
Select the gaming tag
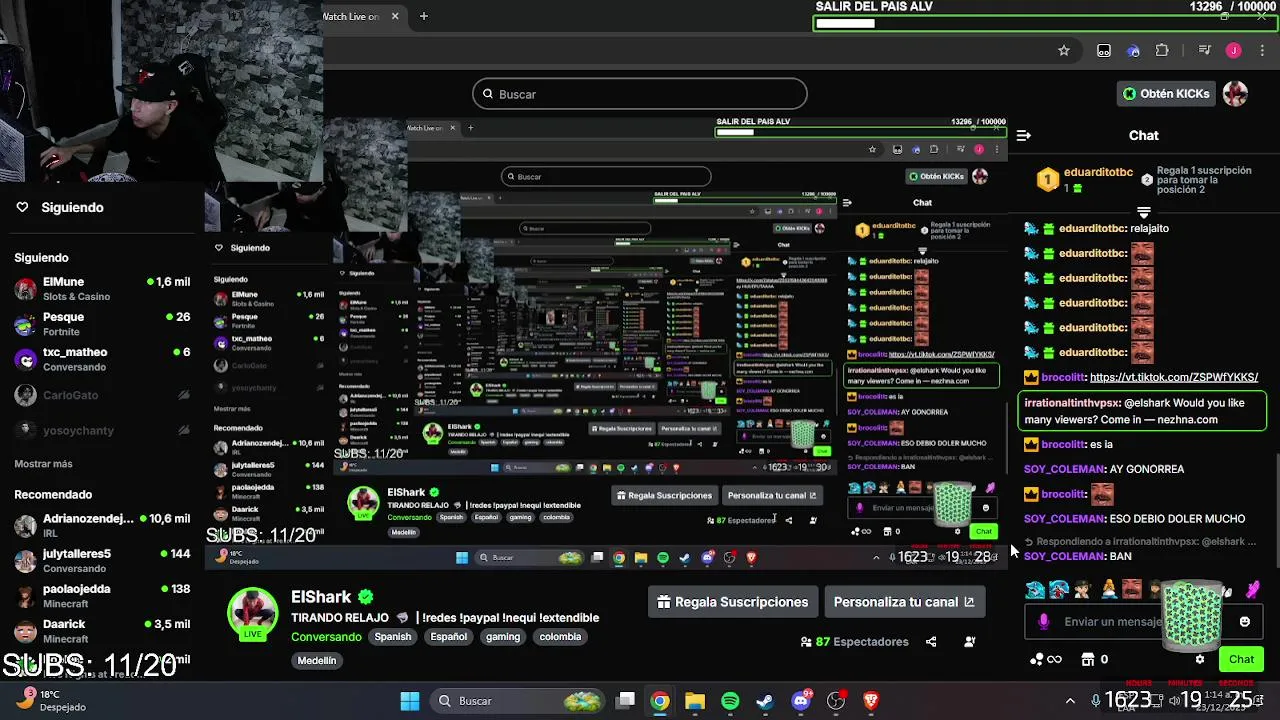[503, 637]
